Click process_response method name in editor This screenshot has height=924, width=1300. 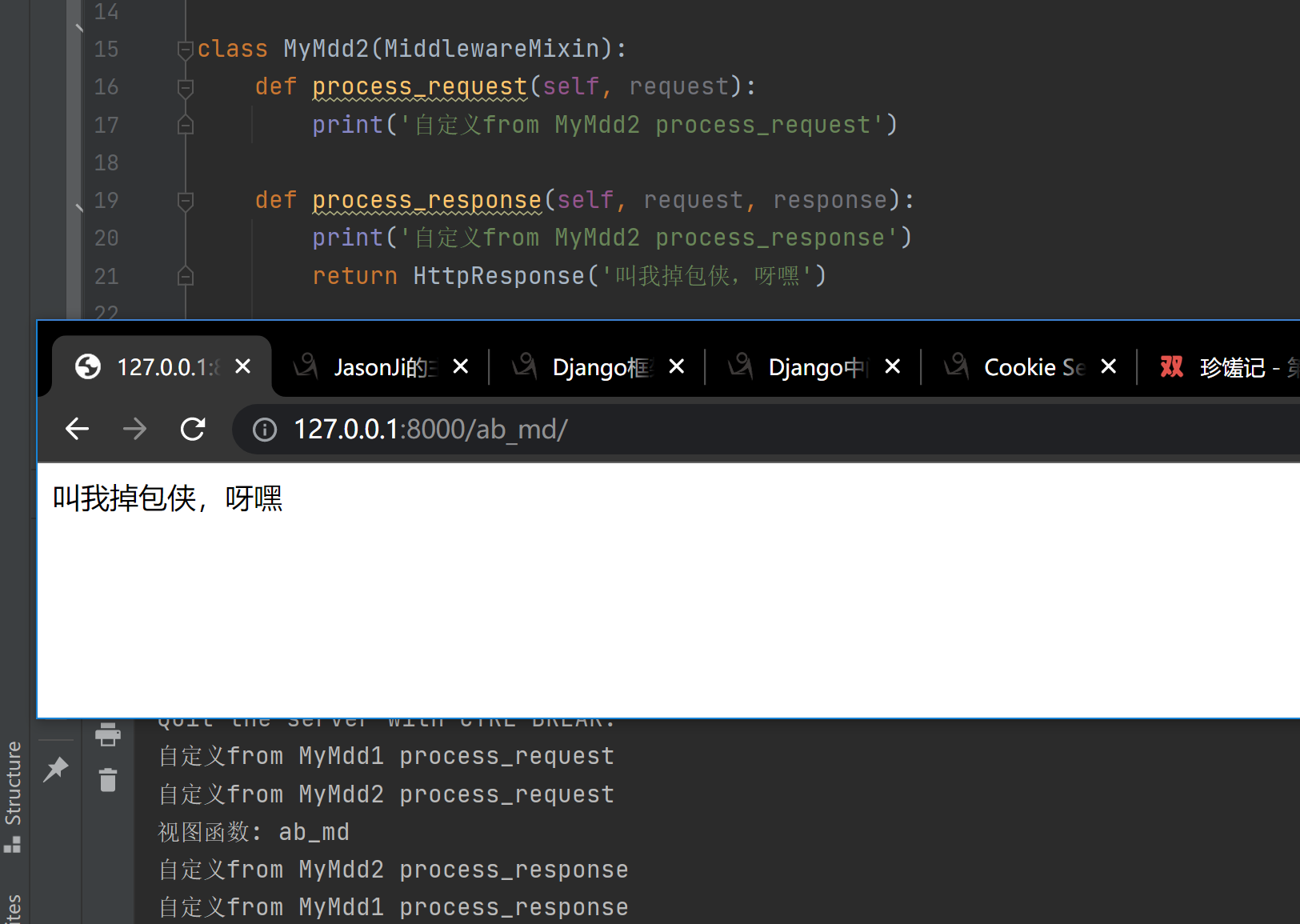pyautogui.click(x=427, y=200)
